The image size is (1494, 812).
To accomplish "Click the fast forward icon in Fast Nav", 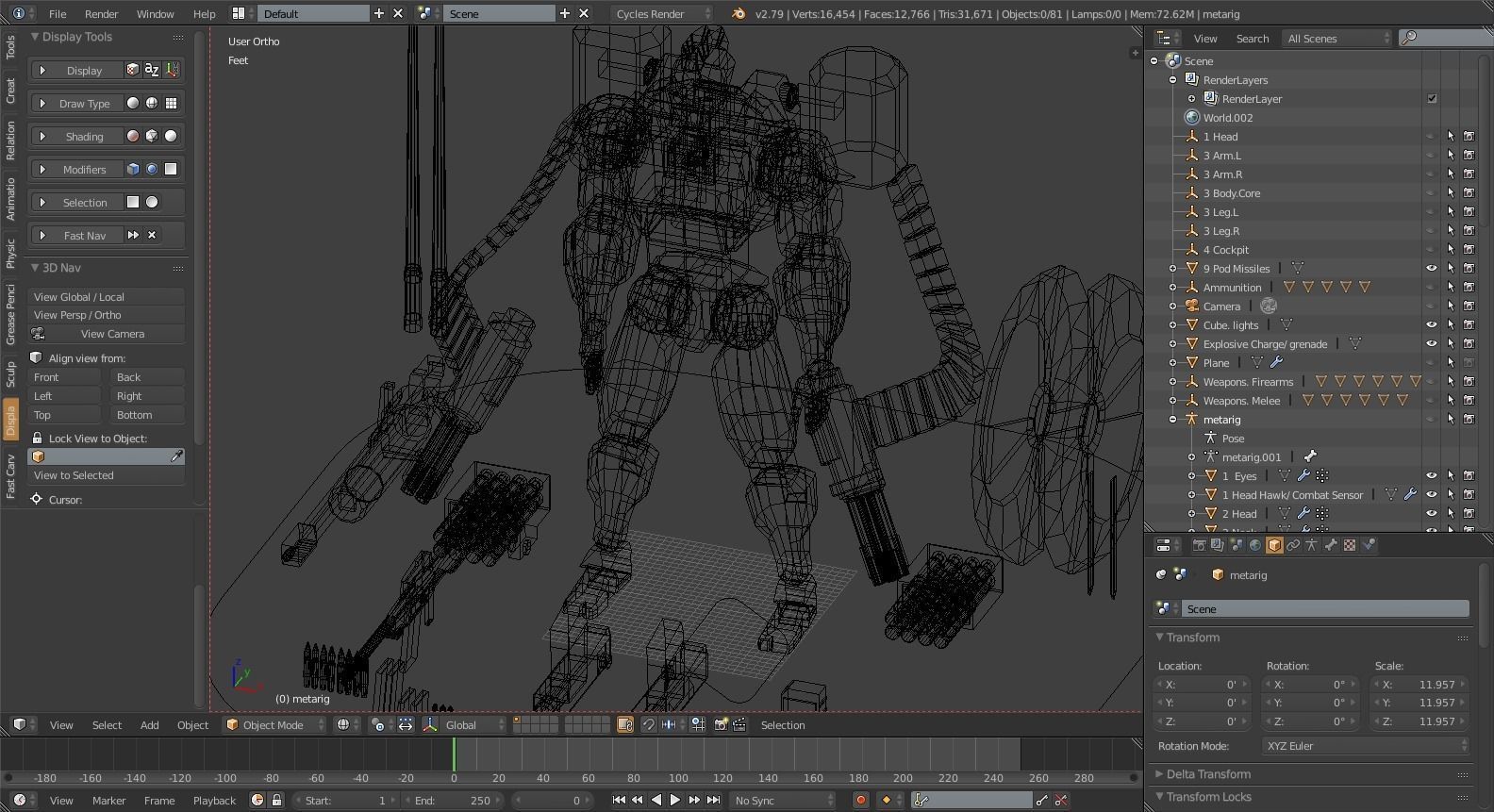I will coord(133,235).
